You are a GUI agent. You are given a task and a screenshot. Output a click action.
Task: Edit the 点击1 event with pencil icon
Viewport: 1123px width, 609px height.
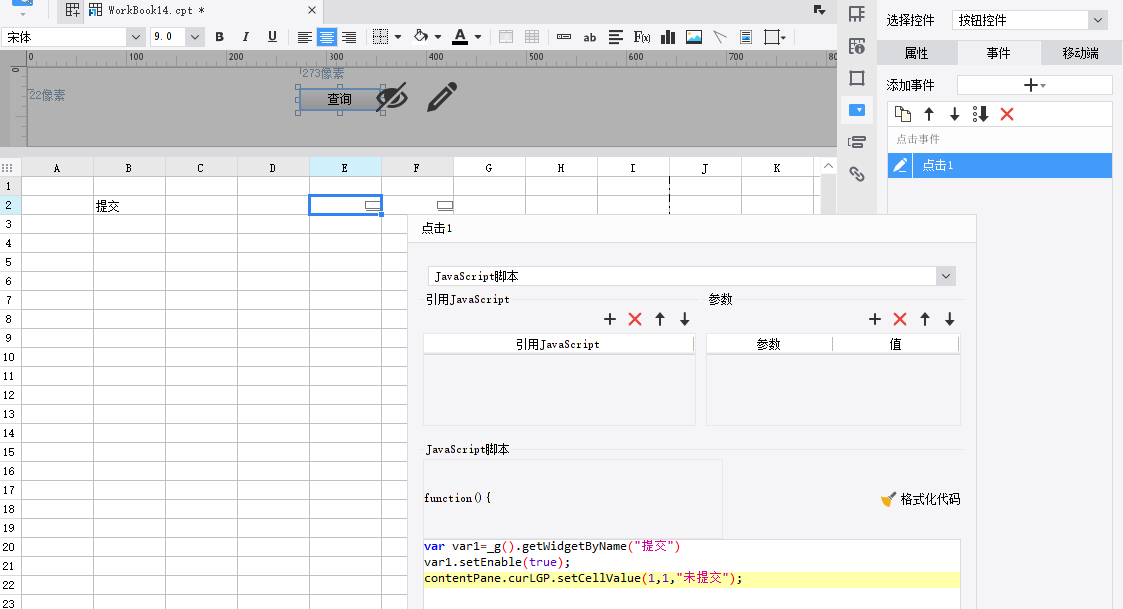click(x=900, y=166)
